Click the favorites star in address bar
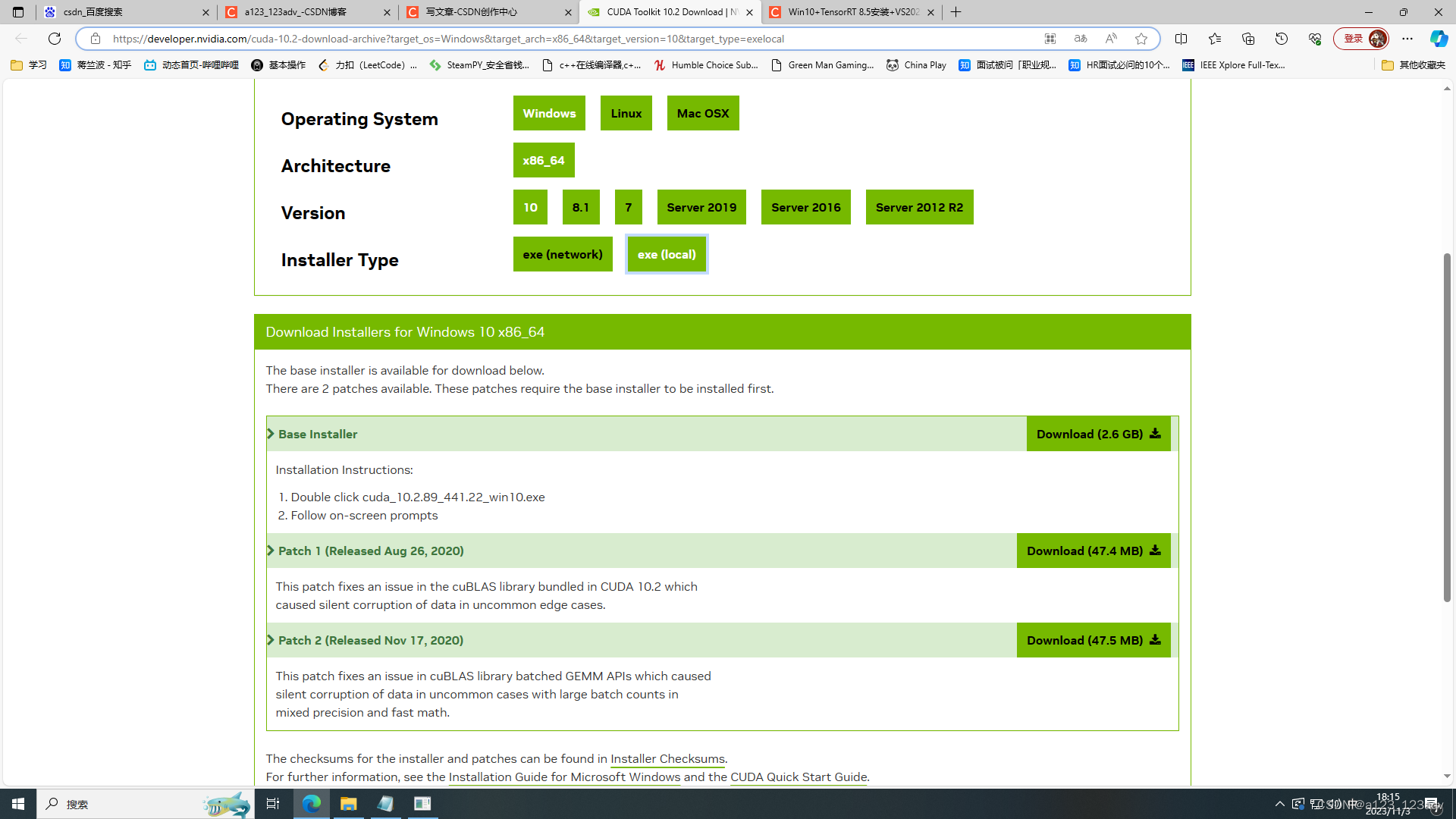Viewport: 1456px width, 819px height. tap(1141, 39)
